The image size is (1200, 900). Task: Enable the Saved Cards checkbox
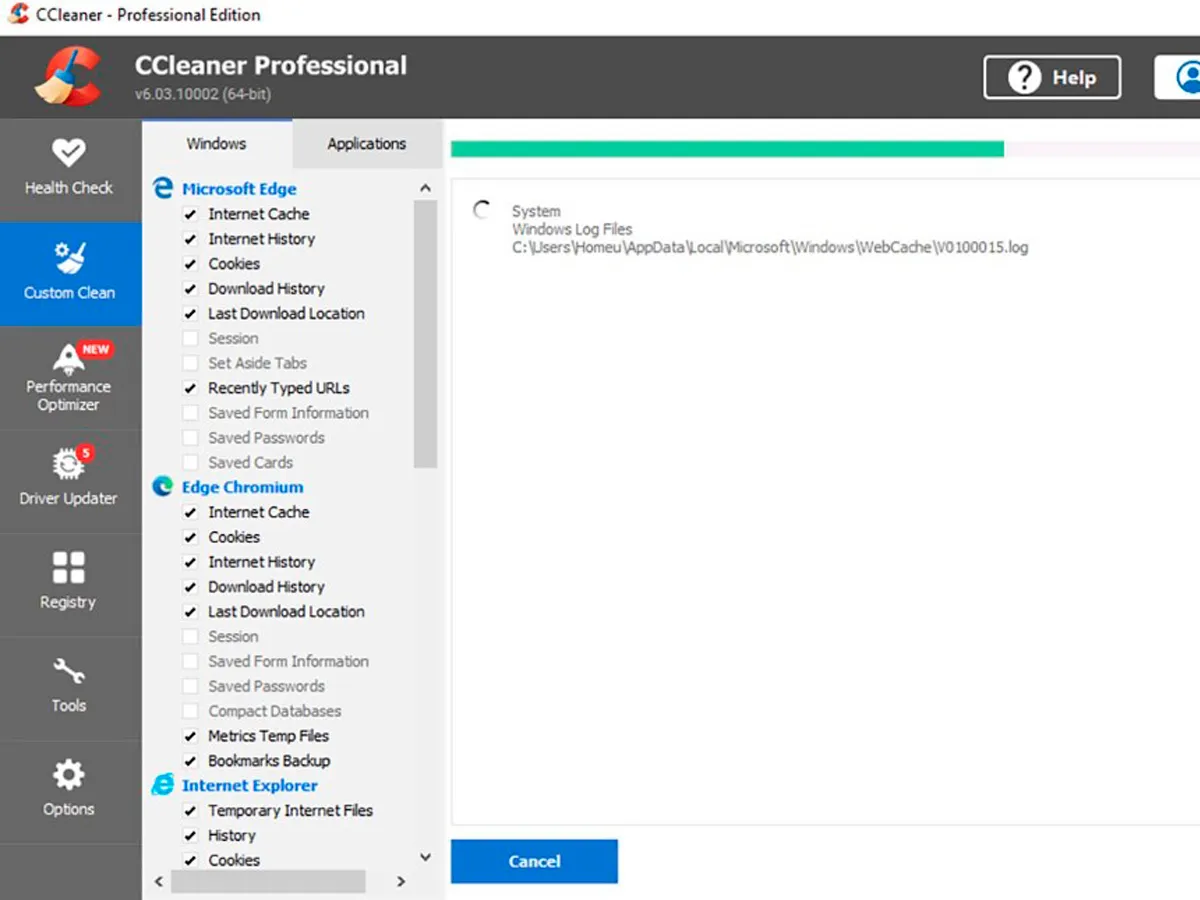(190, 463)
